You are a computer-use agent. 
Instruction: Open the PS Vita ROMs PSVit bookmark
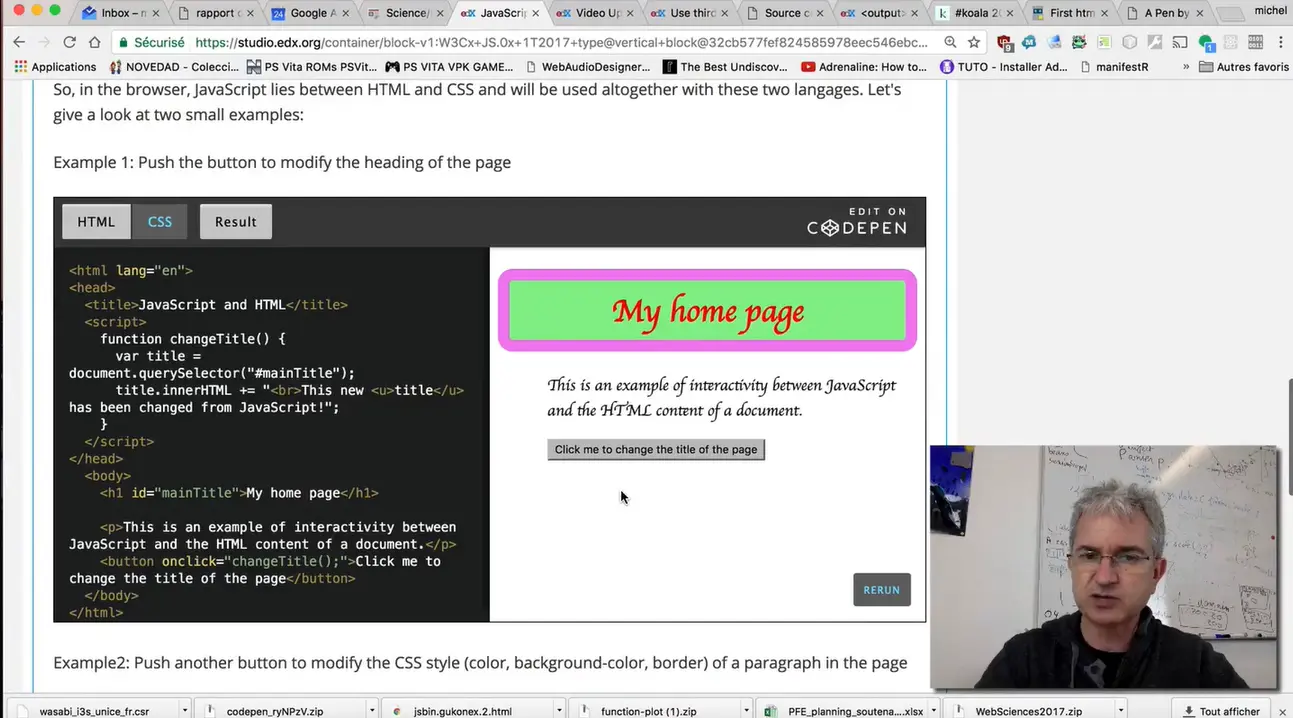coord(312,67)
